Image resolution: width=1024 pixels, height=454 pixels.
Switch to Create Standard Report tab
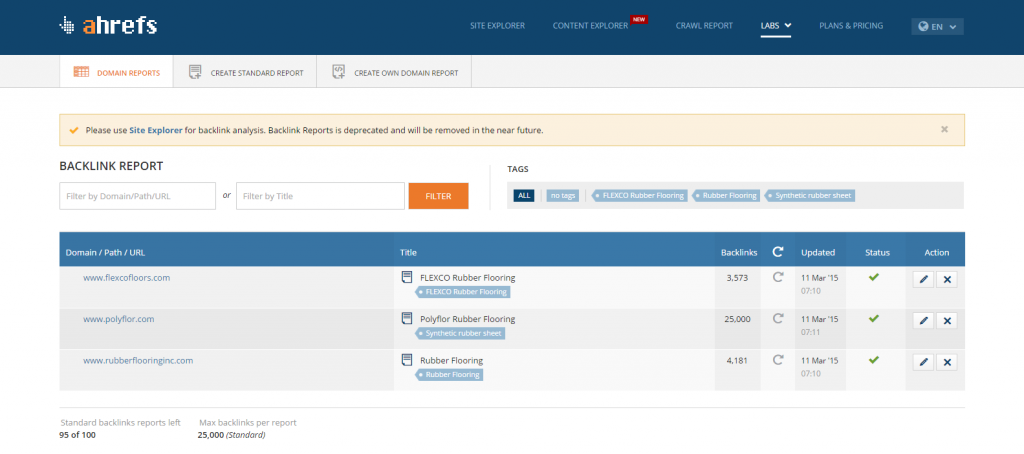click(x=245, y=72)
